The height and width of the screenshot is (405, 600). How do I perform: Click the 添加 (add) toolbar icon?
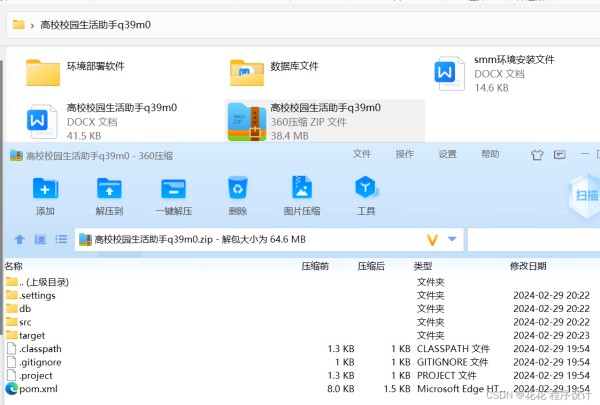(45, 188)
